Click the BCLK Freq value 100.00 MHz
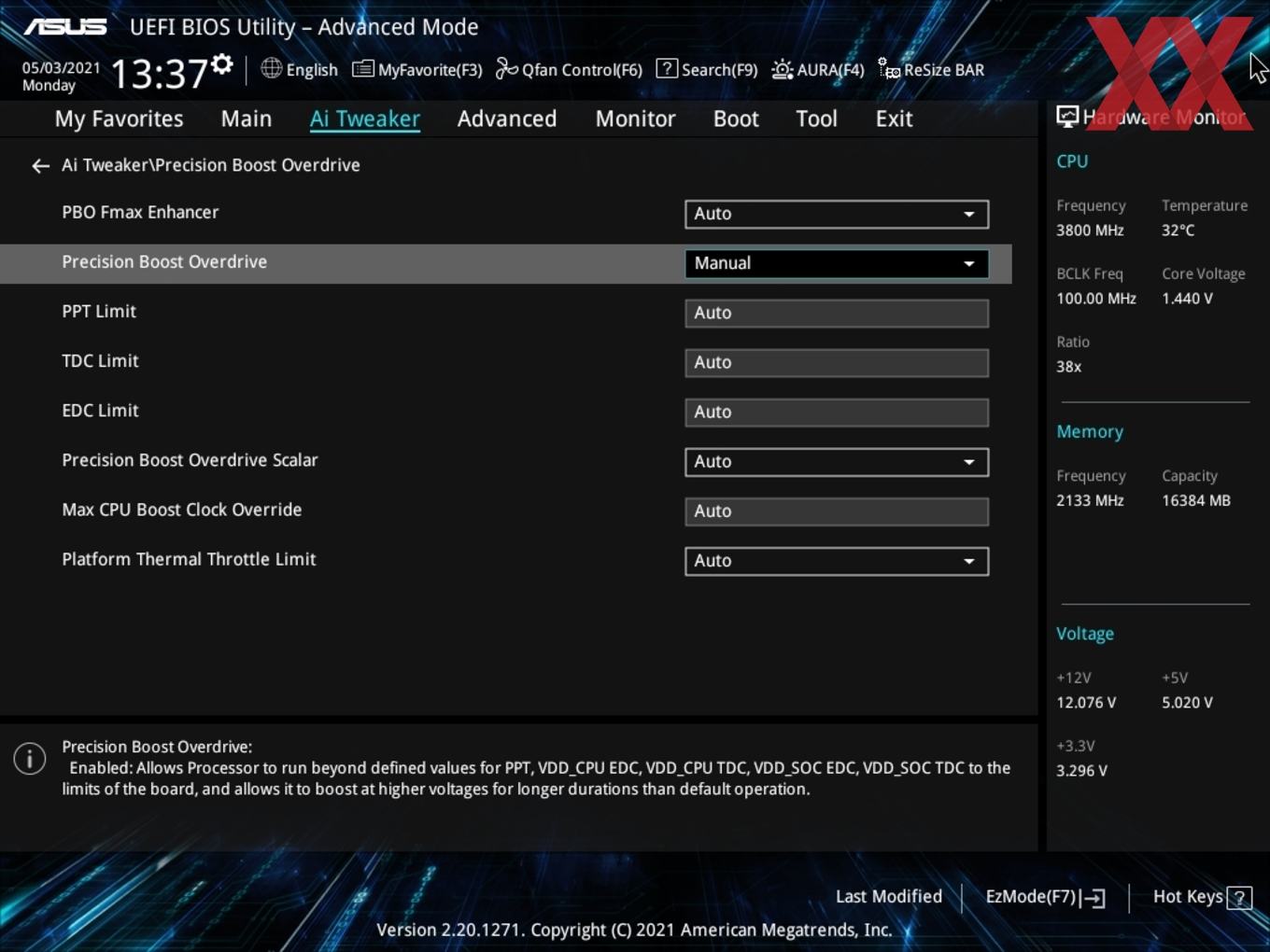Viewport: 1270px width, 952px height. [x=1096, y=299]
